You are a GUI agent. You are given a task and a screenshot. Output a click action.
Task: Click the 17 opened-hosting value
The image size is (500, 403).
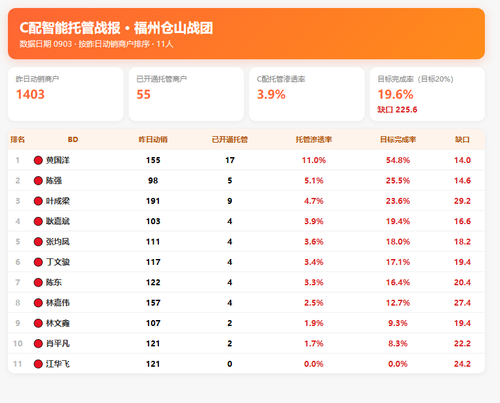pos(230,160)
